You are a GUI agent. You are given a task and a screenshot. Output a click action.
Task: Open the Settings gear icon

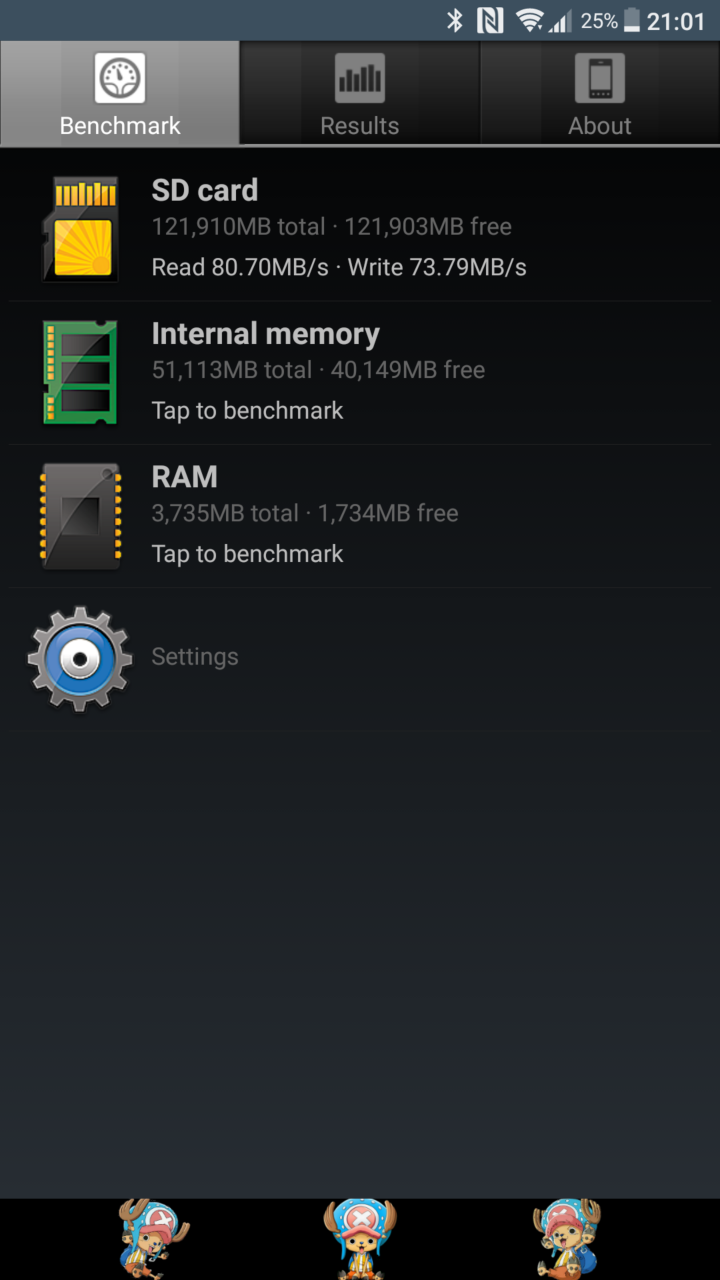[x=80, y=658]
